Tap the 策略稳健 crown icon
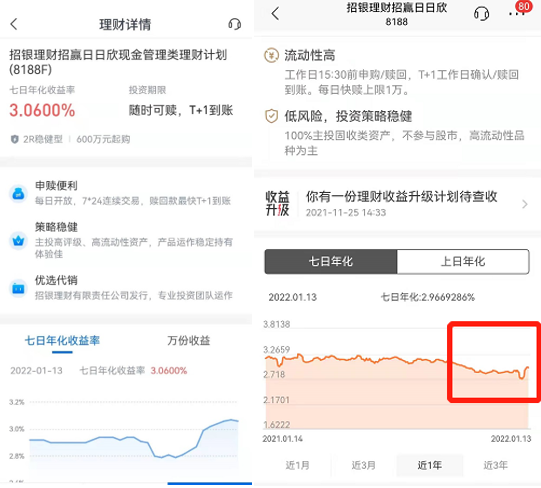Screen dimensions: 541x488 coord(18,240)
